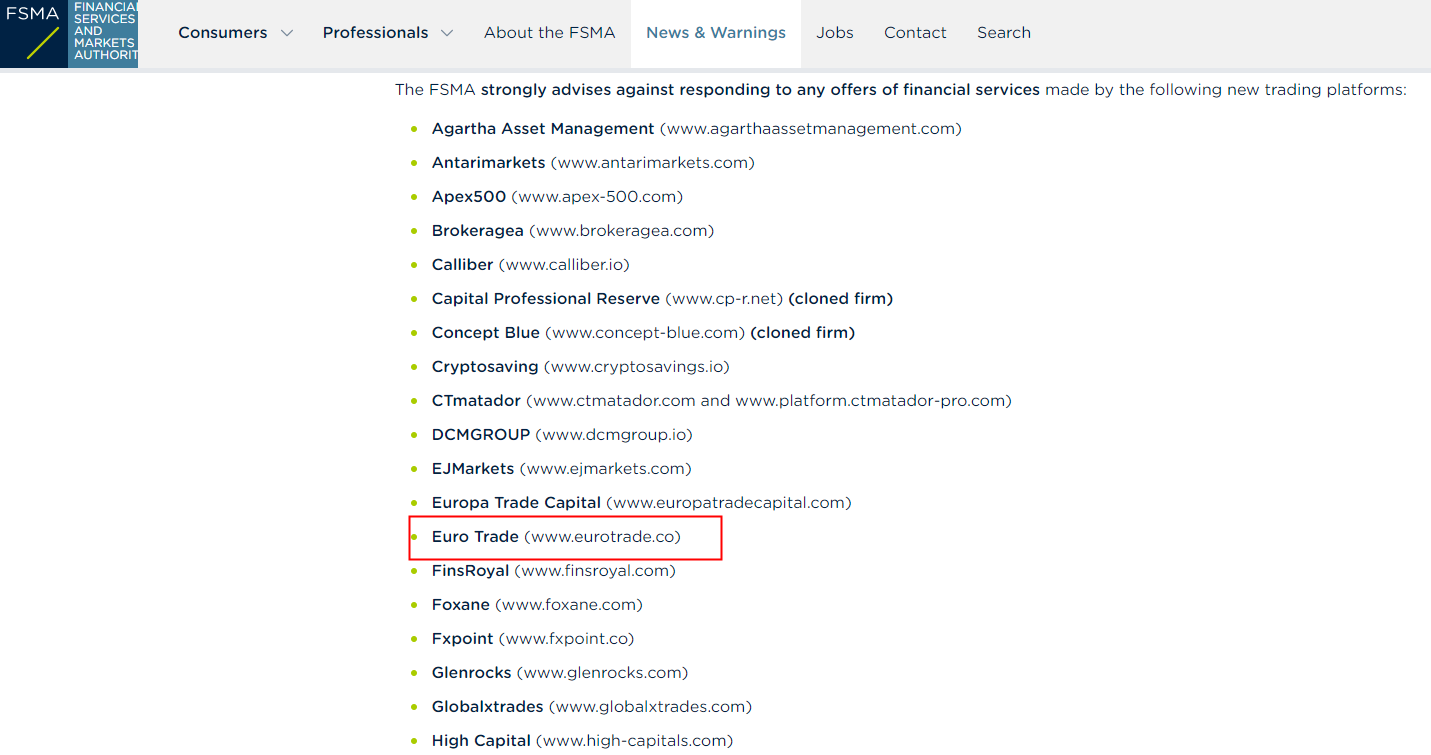This screenshot has width=1431, height=755.
Task: Click the Glenrocks list entry
Action: click(x=560, y=673)
